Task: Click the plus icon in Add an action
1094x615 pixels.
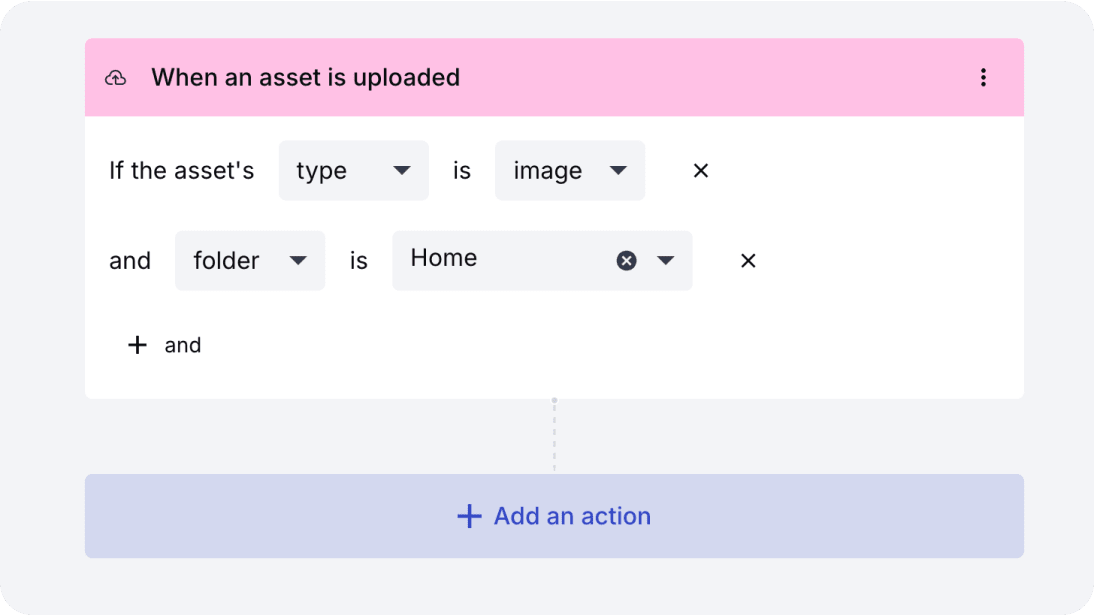Action: (x=469, y=516)
